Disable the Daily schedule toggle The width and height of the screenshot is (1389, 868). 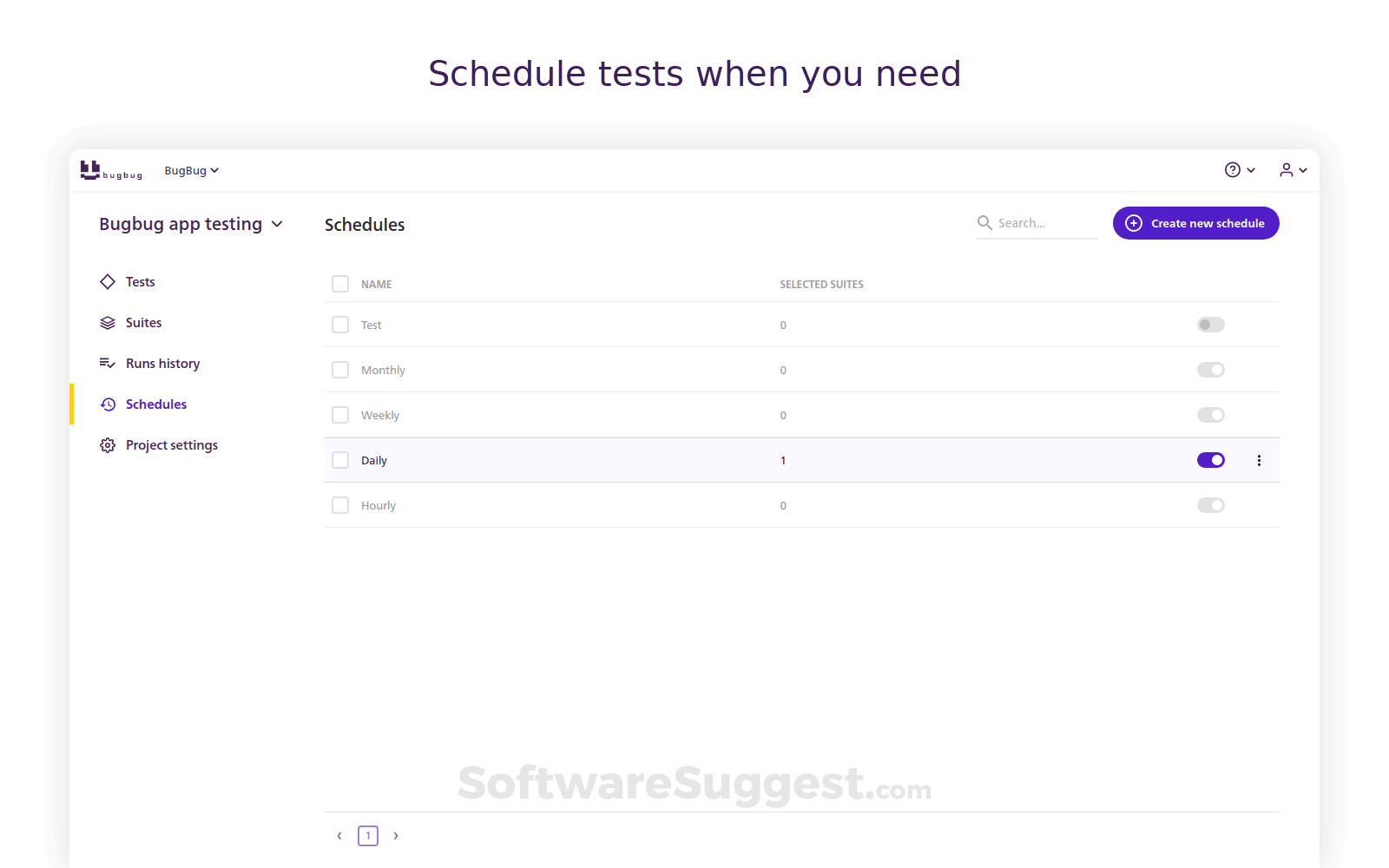coord(1211,460)
